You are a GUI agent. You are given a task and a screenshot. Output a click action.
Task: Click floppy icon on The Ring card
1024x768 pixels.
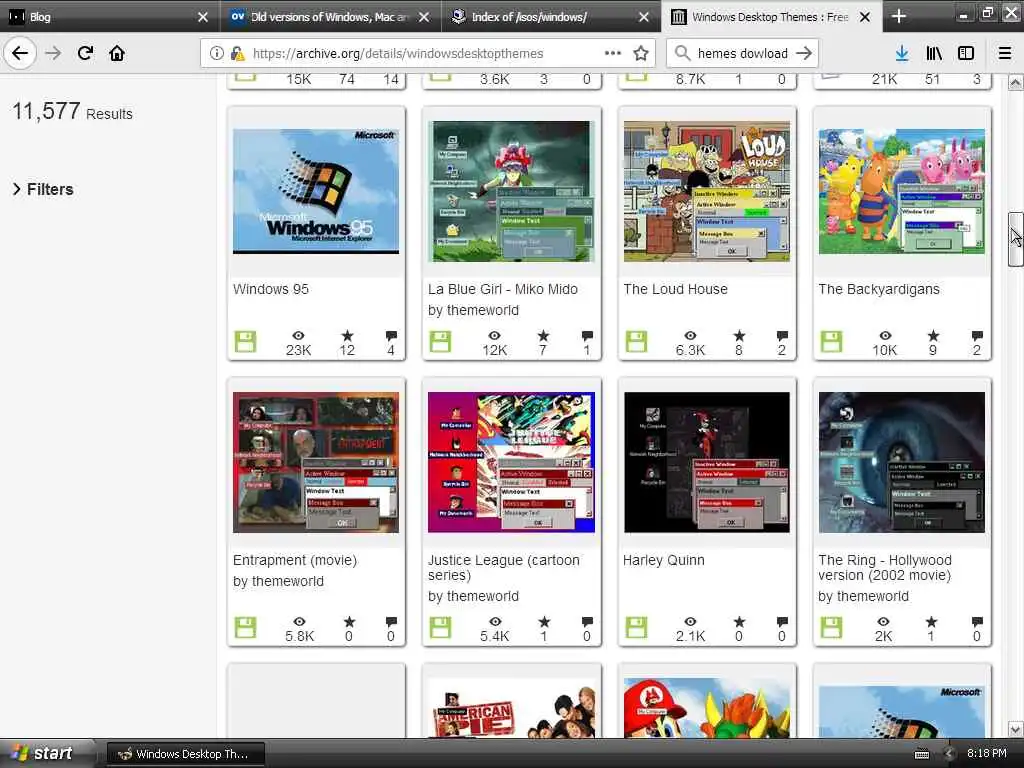pyautogui.click(x=831, y=627)
